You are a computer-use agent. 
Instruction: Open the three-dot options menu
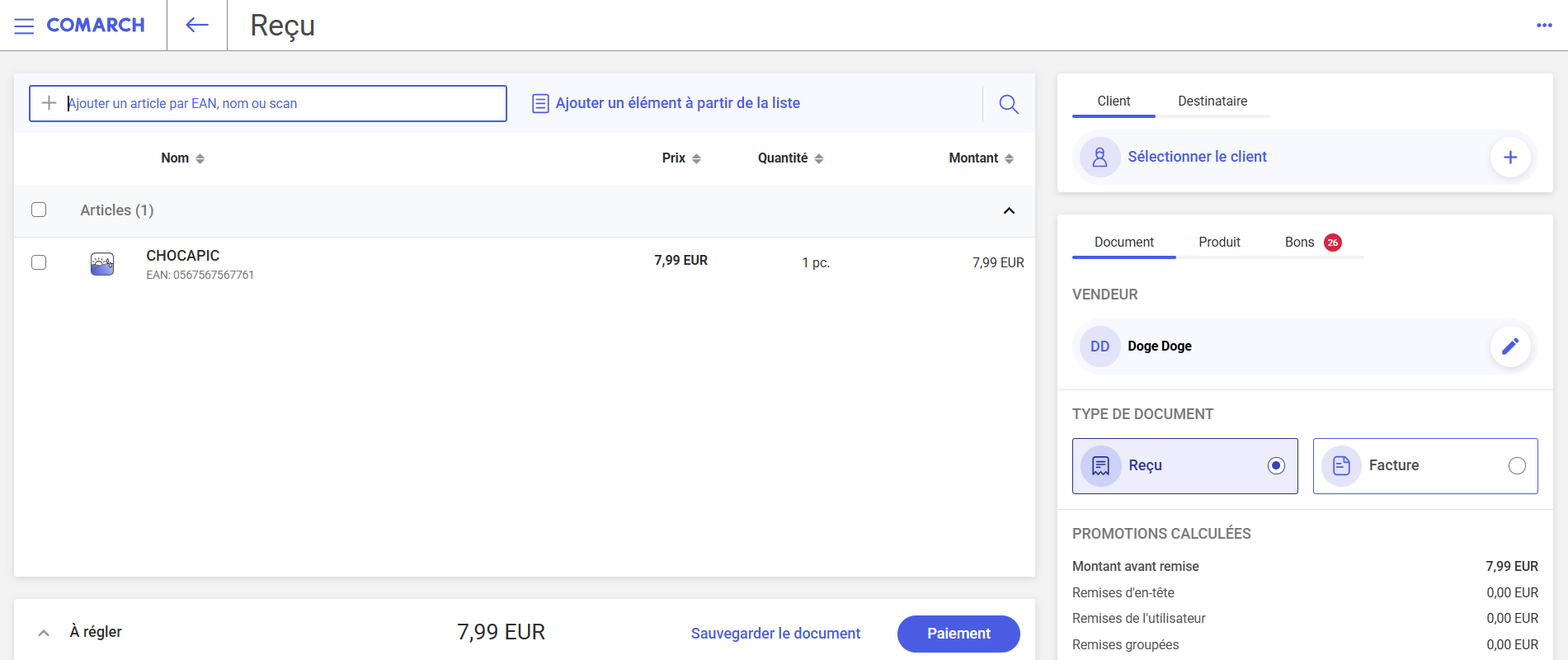pos(1544,26)
